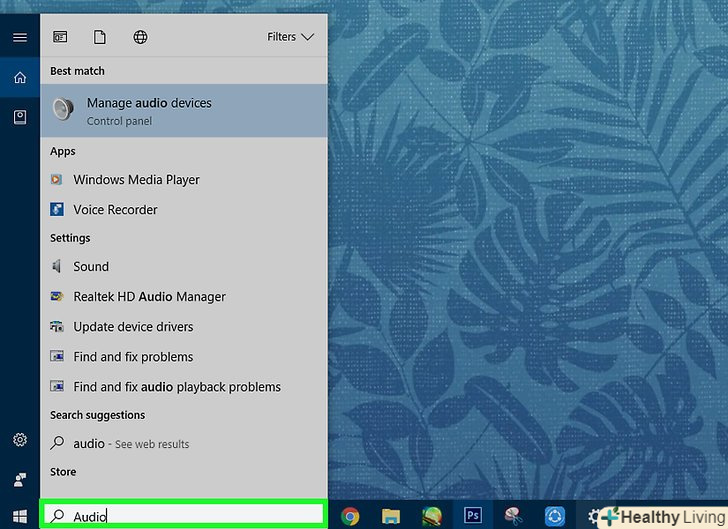
Task: Select Update device drivers
Action: (133, 327)
